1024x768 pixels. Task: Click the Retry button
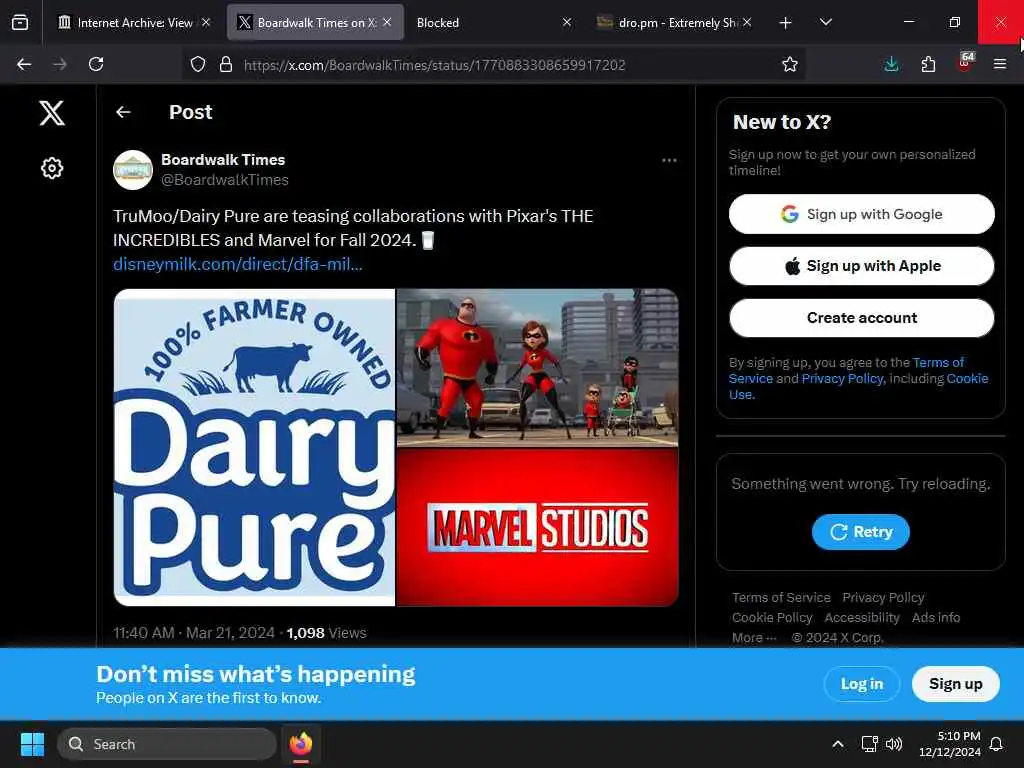tap(861, 532)
